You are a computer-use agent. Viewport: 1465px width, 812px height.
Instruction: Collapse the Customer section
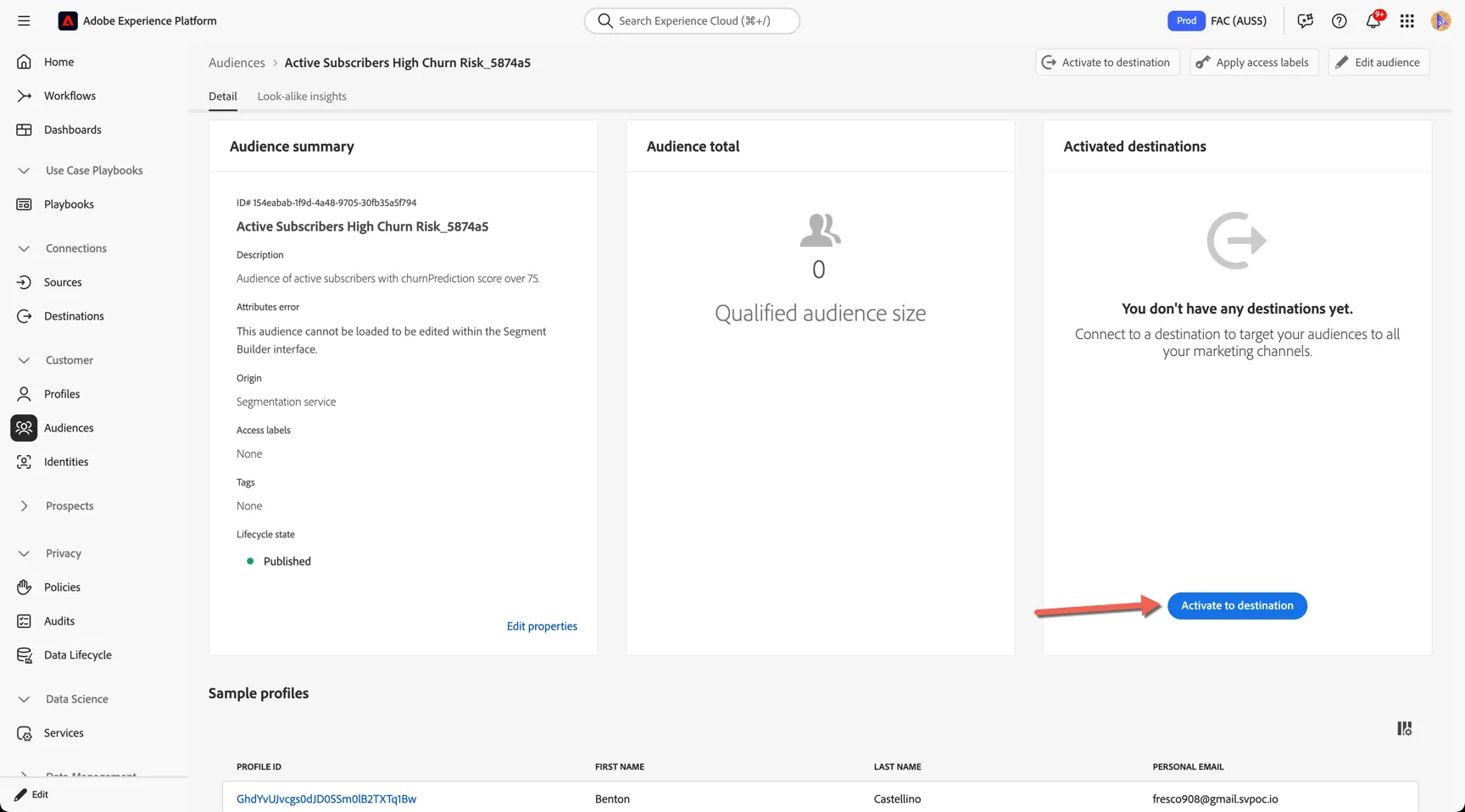24,360
